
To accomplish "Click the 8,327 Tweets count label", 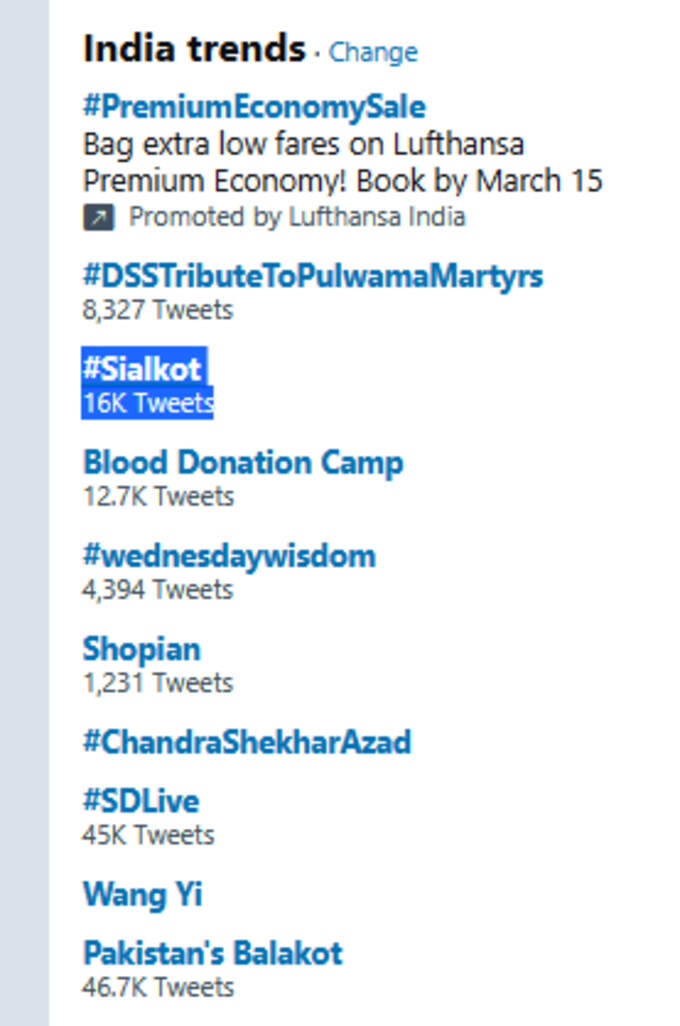I will coord(158,310).
